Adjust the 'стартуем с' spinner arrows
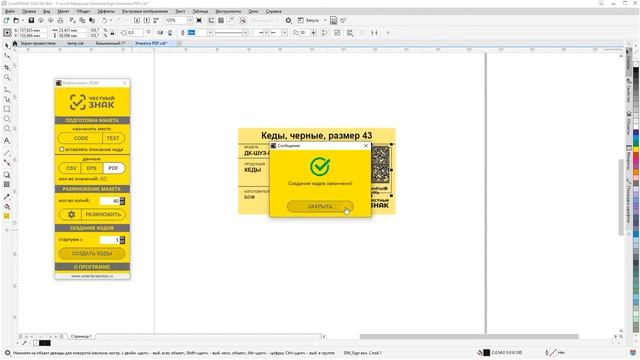 pos(122,240)
